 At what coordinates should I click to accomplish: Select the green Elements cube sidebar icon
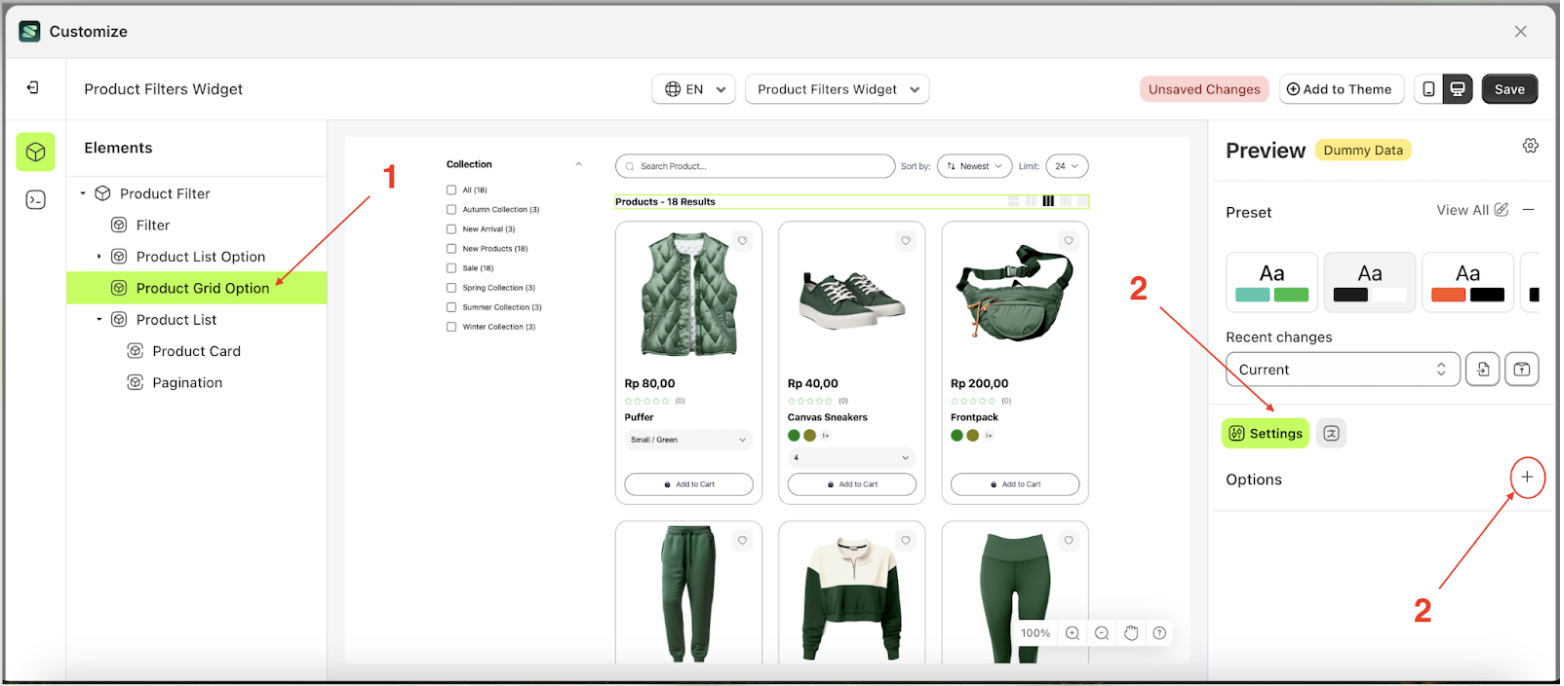35,152
